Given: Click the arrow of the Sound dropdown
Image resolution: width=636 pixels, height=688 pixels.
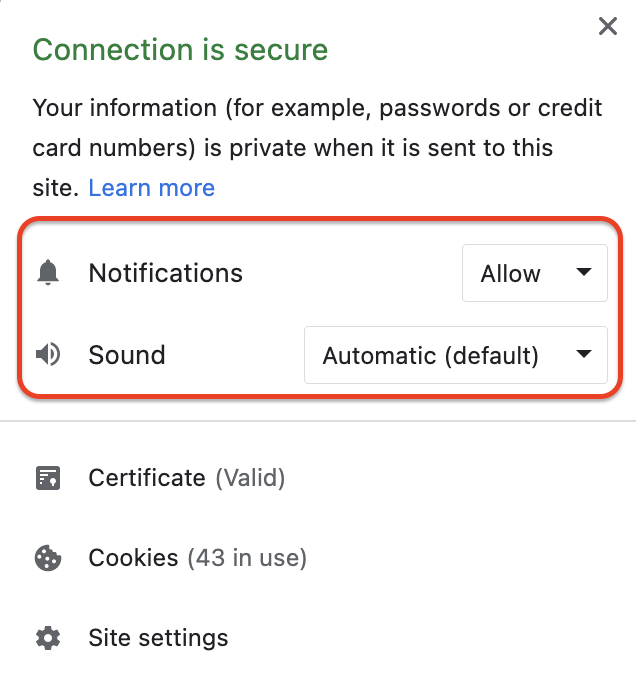Looking at the screenshot, I should coord(583,354).
